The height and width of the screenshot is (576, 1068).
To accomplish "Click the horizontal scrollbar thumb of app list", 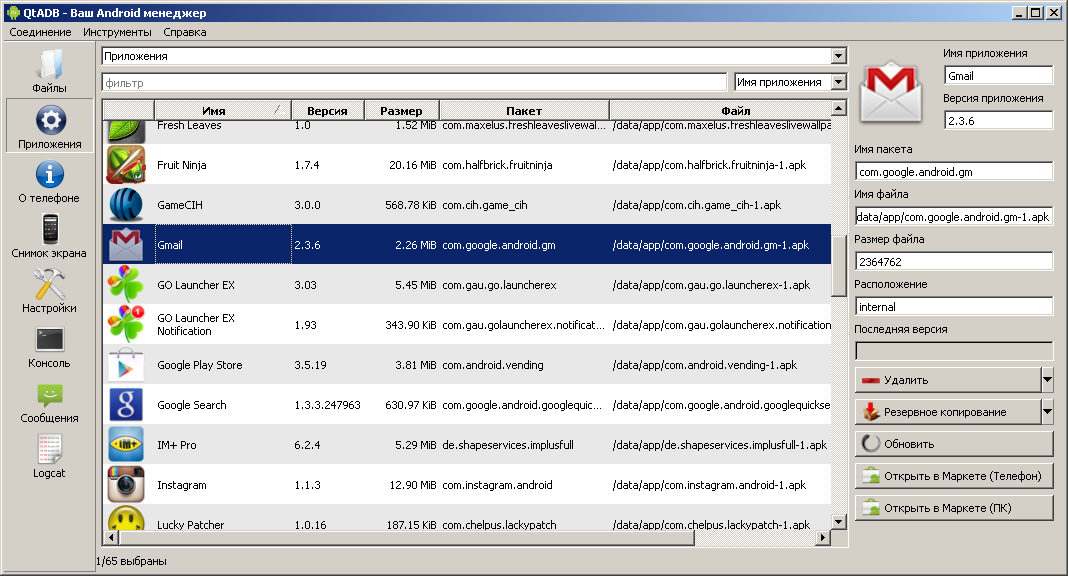I will click(x=407, y=538).
